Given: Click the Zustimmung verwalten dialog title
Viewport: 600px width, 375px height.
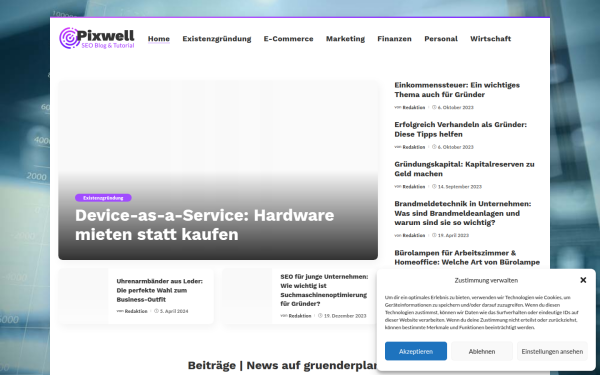Looking at the screenshot, I should pyautogui.click(x=486, y=280).
